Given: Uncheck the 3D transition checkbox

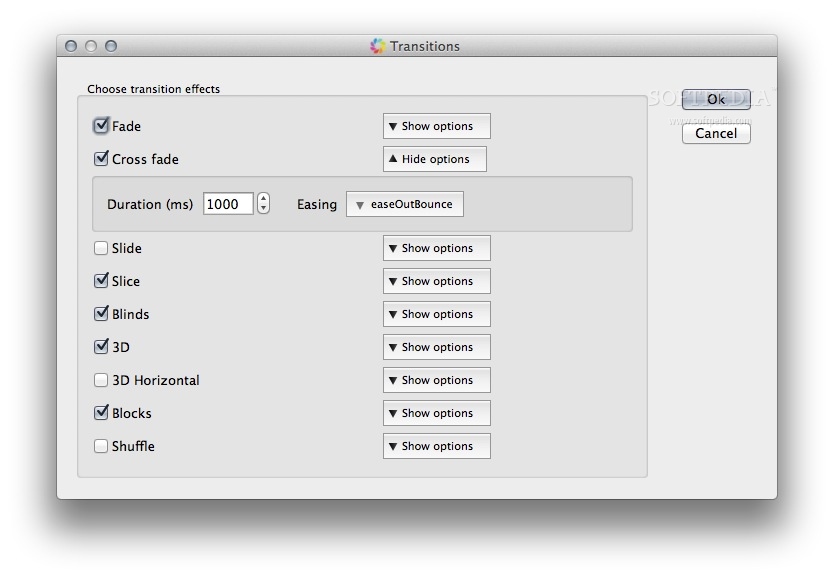Looking at the screenshot, I should click(x=101, y=347).
